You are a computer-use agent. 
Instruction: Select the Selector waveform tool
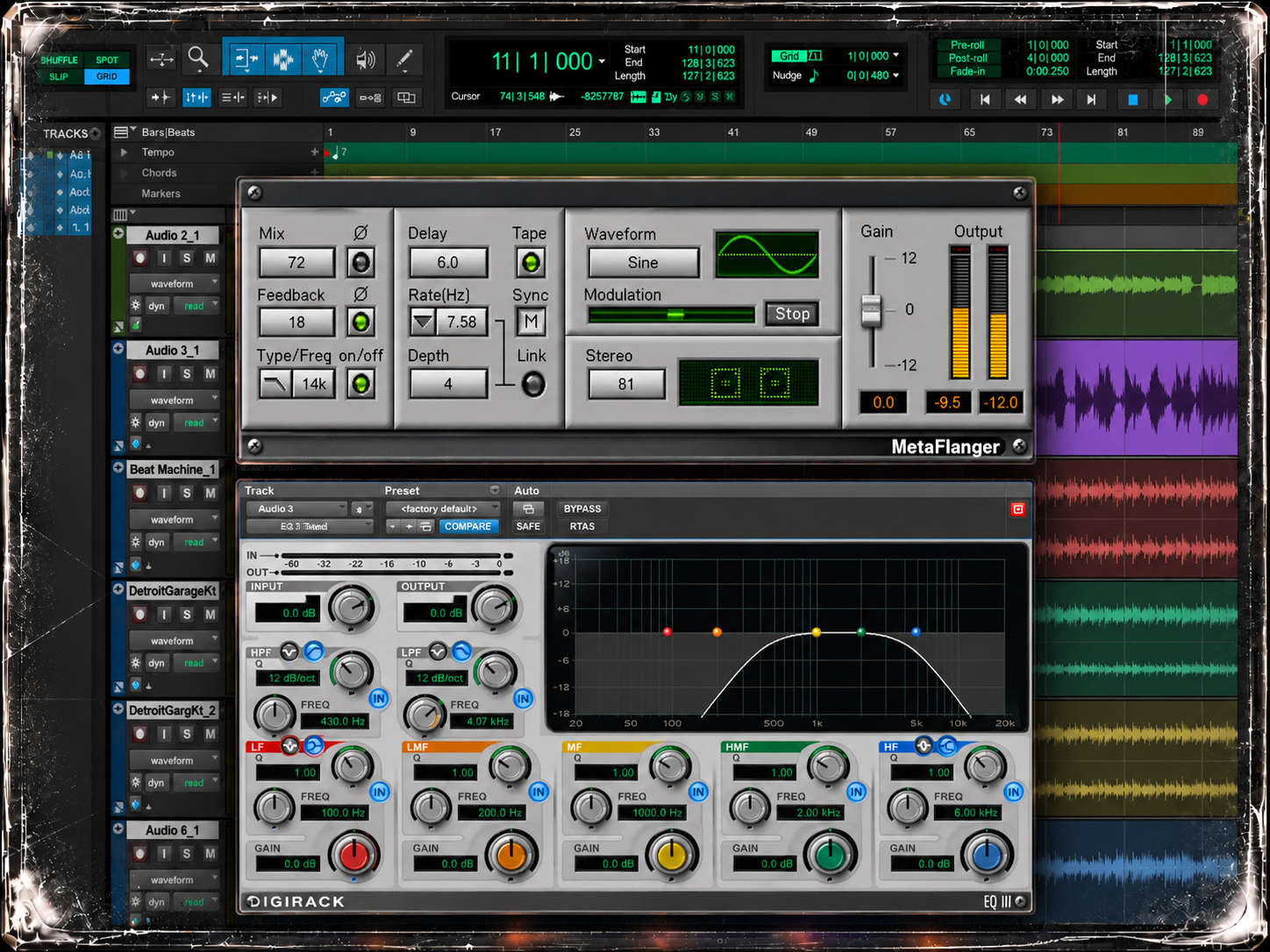pos(282,59)
